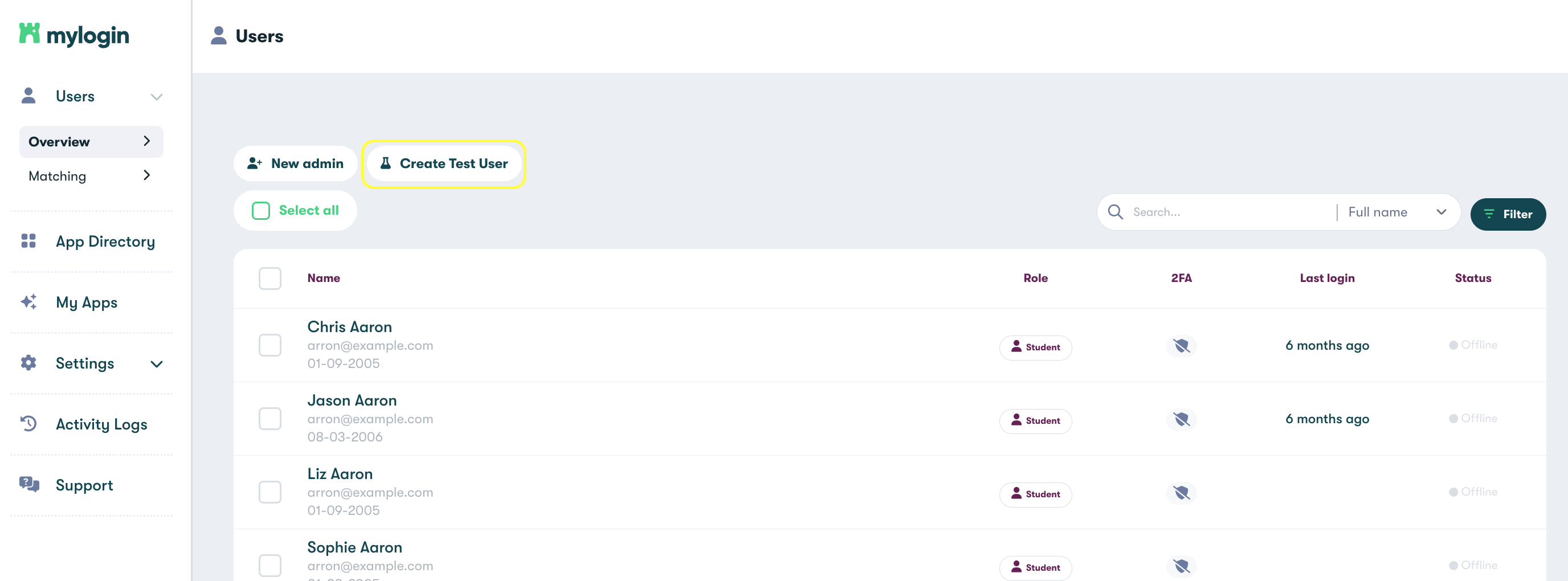Select the header checkbox above the user list

point(269,278)
